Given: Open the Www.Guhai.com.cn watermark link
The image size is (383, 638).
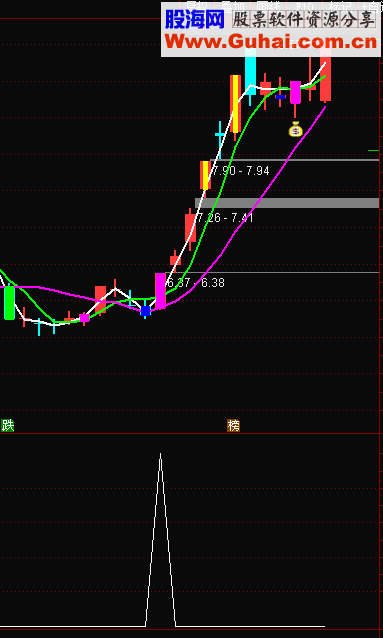Looking at the screenshot, I should pos(270,42).
